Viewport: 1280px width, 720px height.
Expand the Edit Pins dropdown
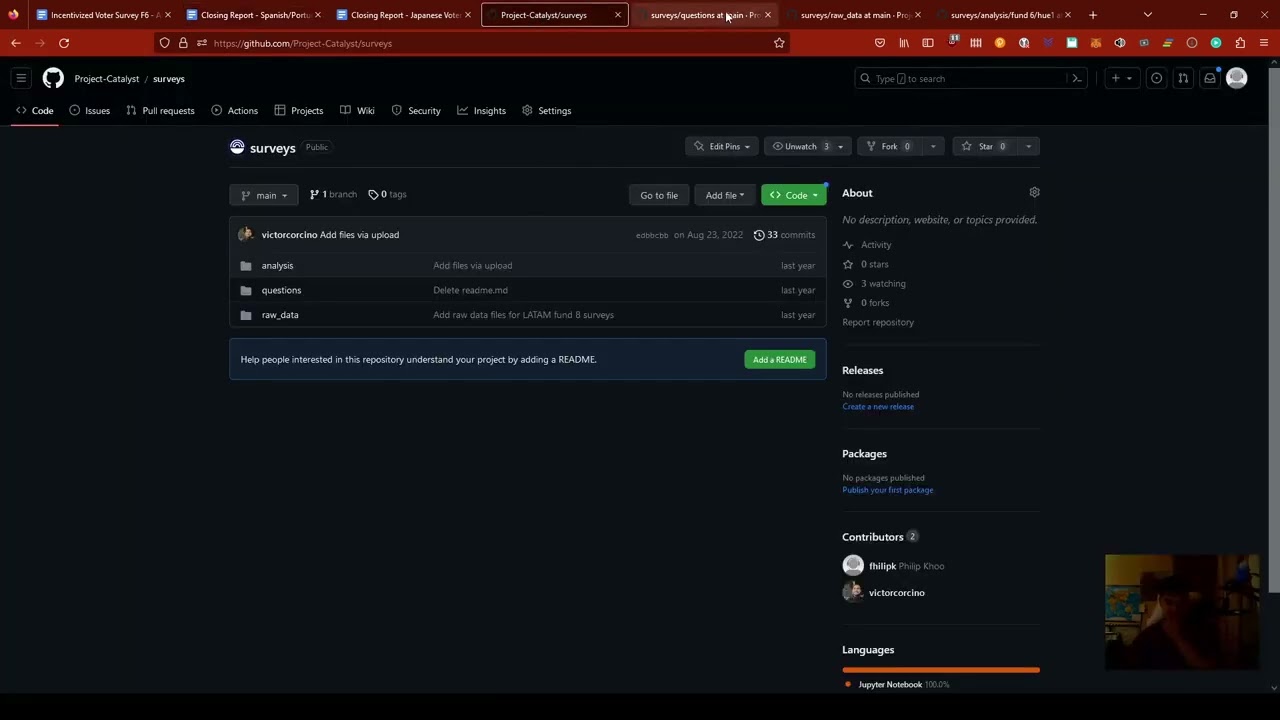[x=722, y=146]
